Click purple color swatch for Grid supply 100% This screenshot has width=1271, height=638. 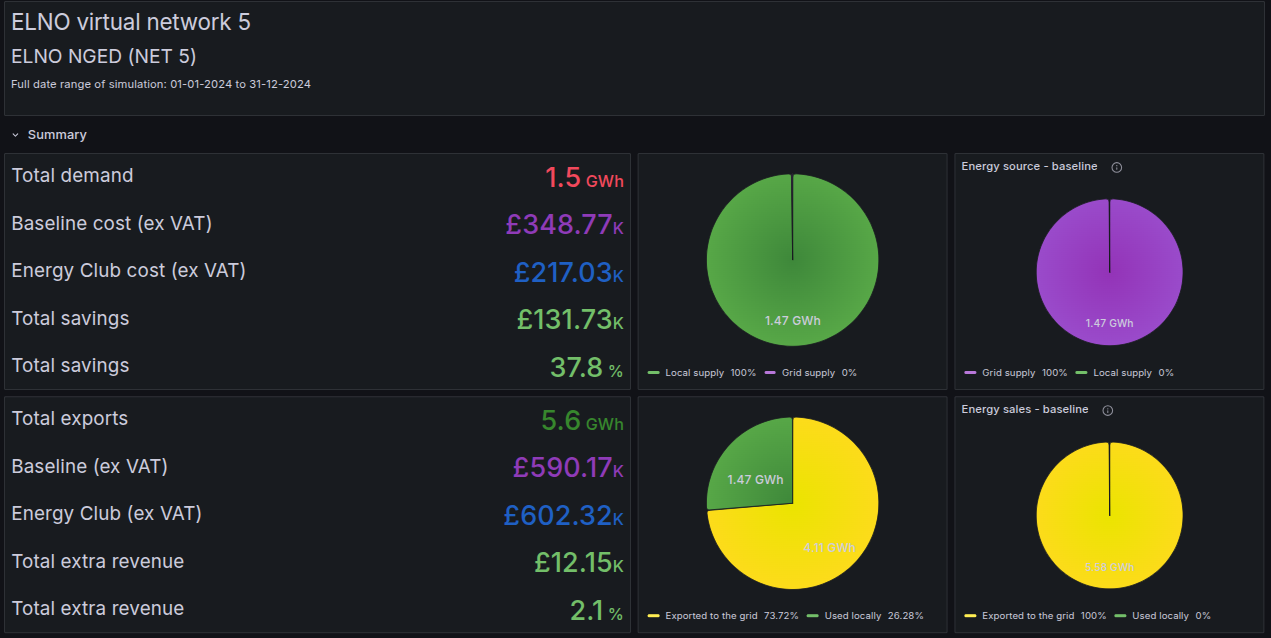[970, 373]
